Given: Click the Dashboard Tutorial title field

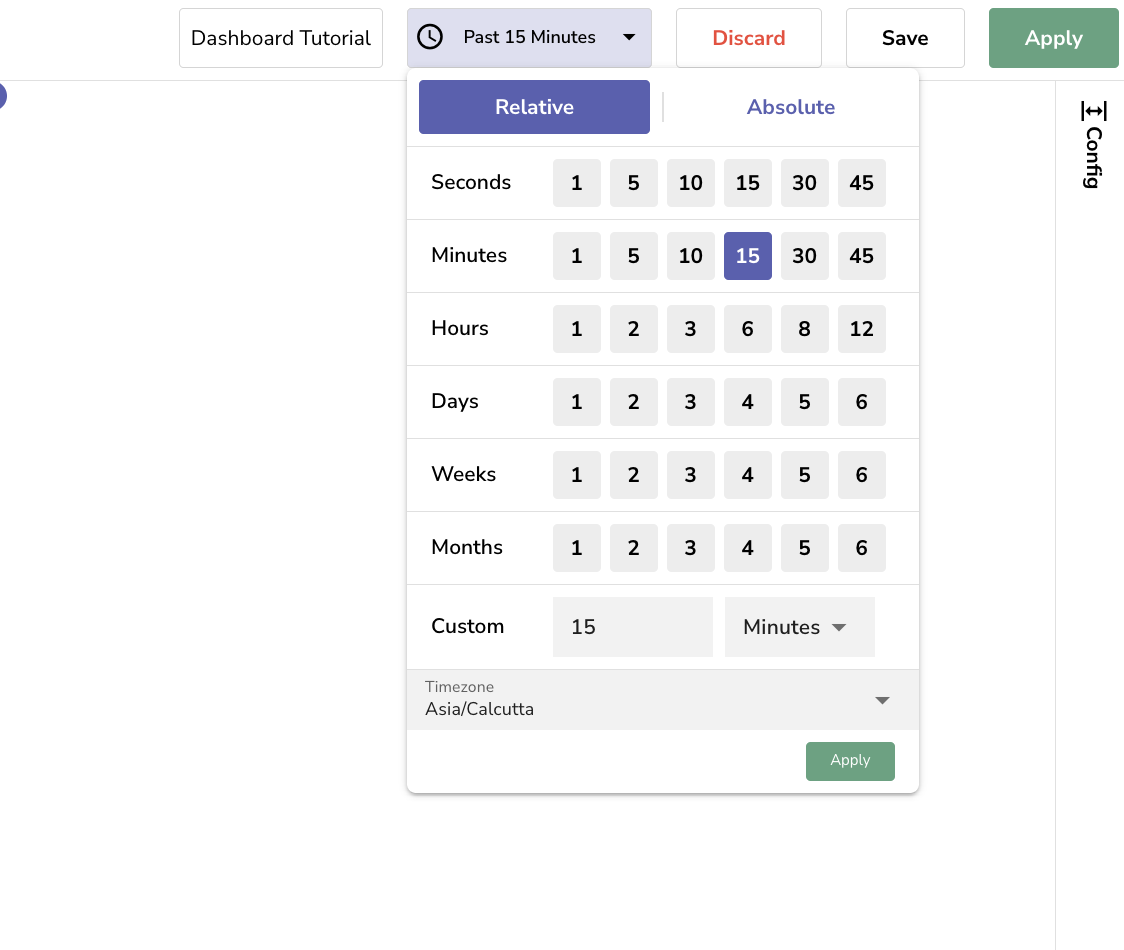Looking at the screenshot, I should (x=280, y=37).
